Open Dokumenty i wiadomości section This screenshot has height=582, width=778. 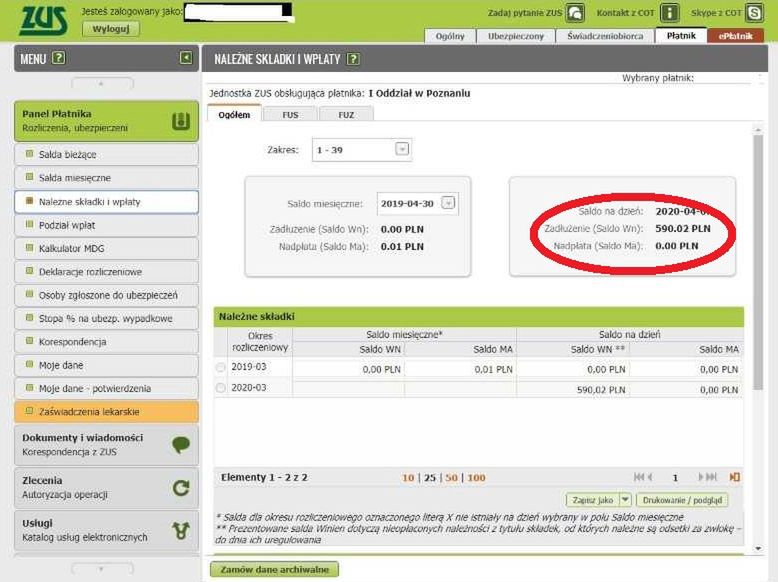click(x=106, y=445)
